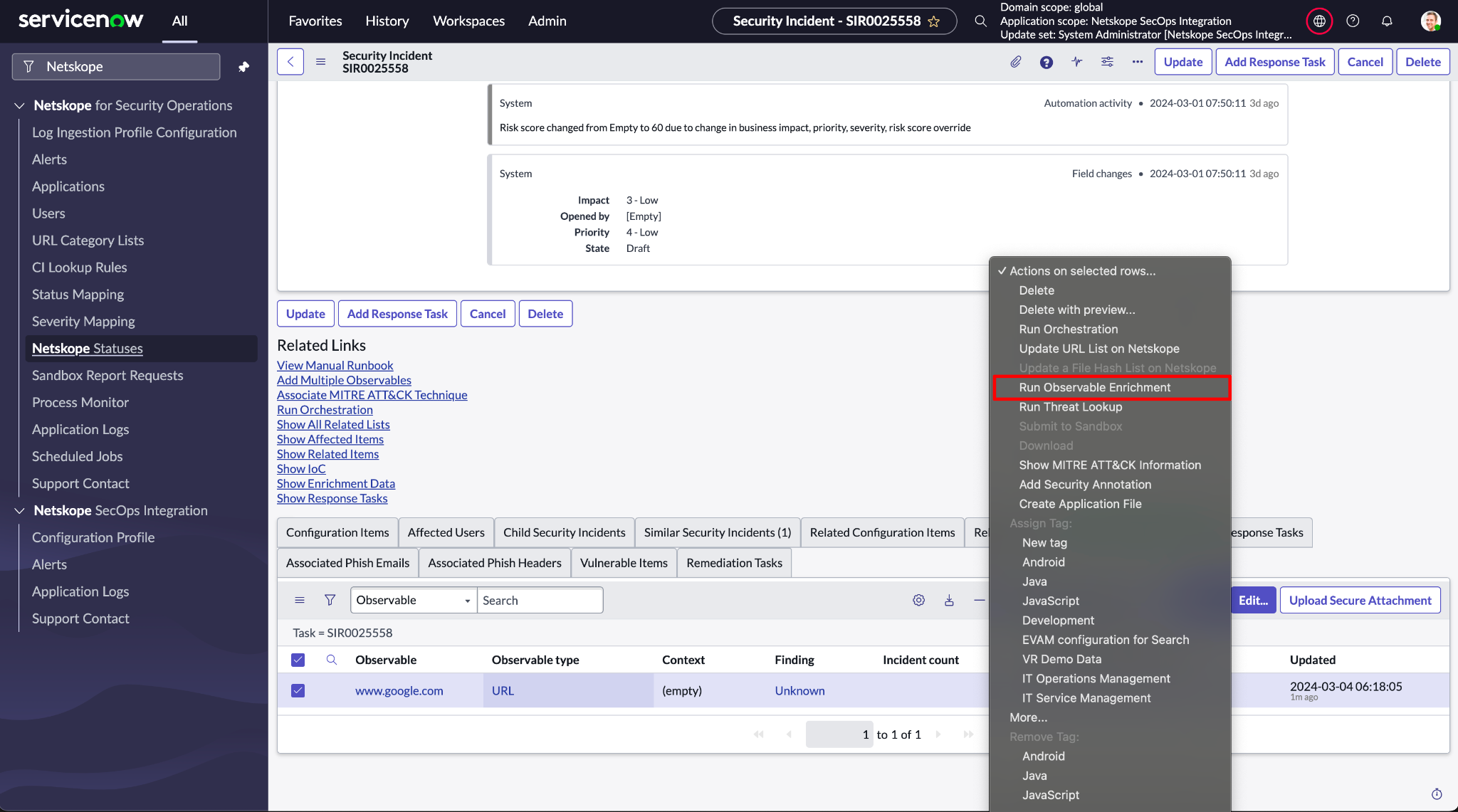This screenshot has width=1458, height=812.
Task: Export the observable list with download icon
Action: pos(949,600)
